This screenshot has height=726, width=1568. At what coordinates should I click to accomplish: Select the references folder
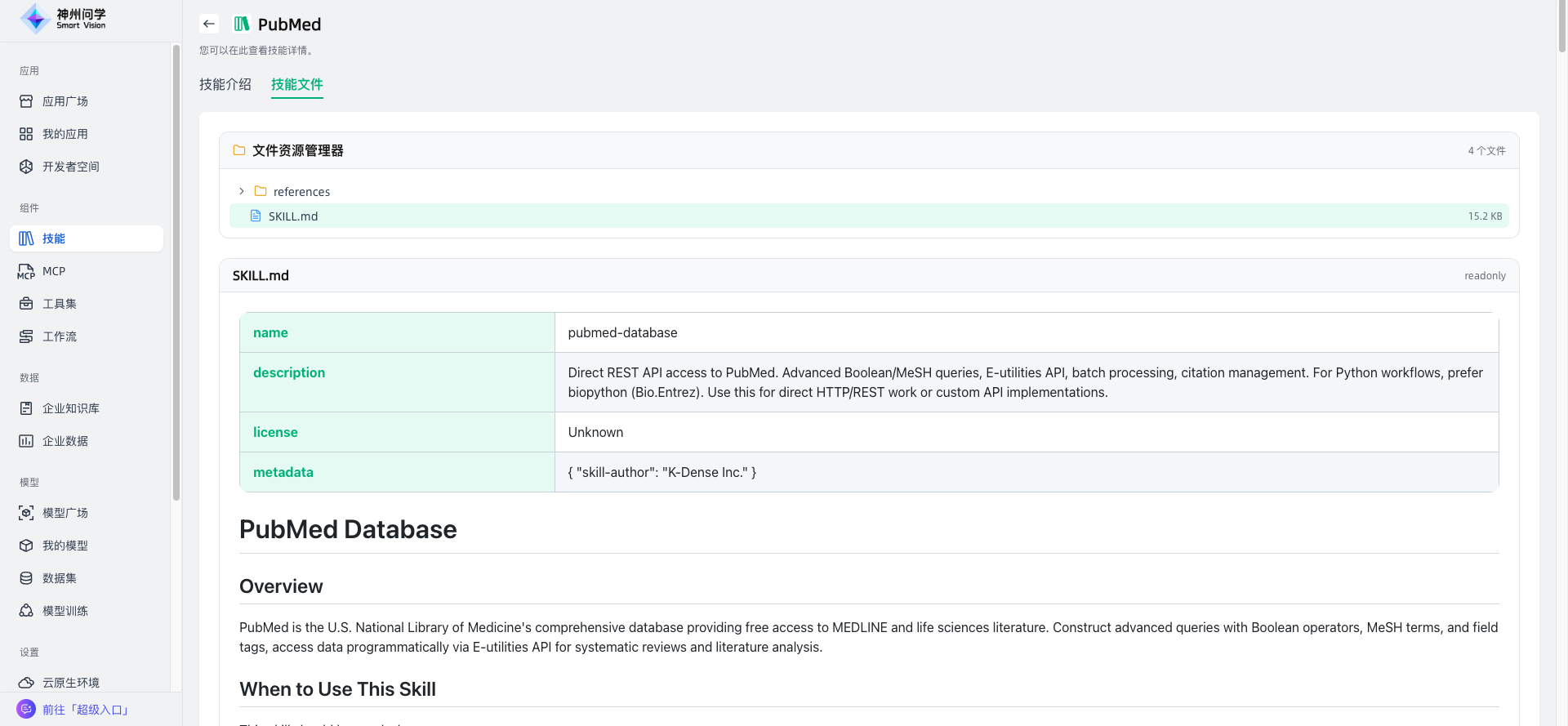[301, 191]
